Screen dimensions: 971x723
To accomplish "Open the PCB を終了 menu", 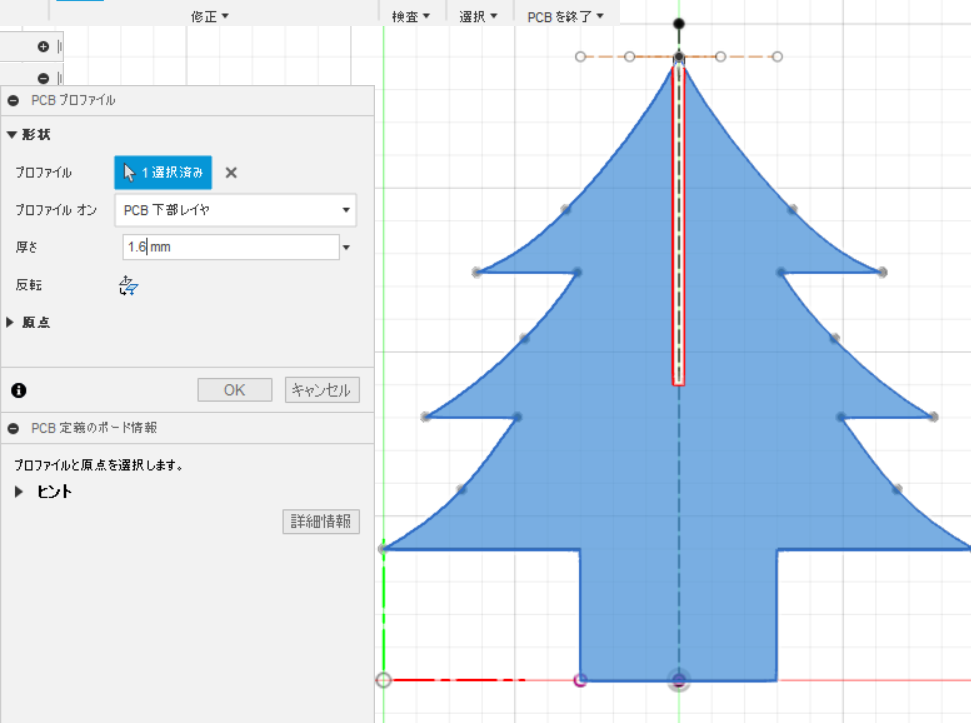I will (x=565, y=17).
